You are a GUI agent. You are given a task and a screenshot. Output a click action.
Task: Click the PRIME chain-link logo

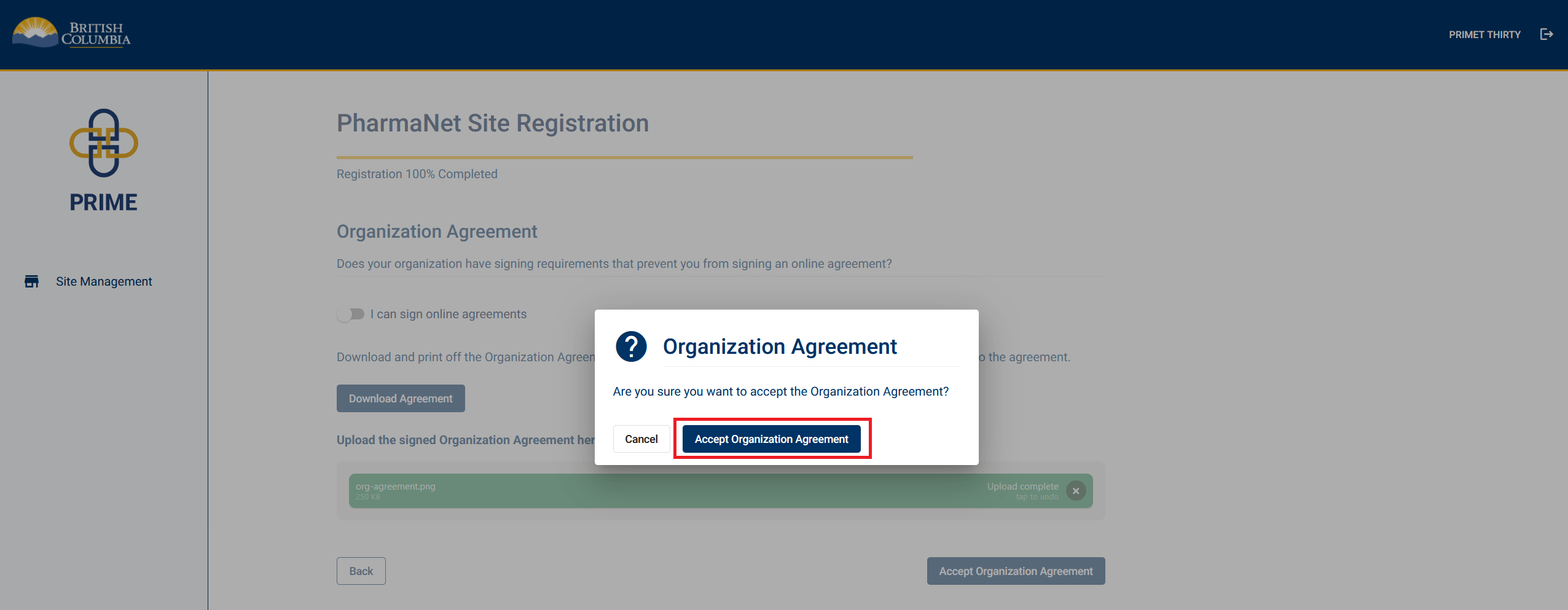click(103, 144)
